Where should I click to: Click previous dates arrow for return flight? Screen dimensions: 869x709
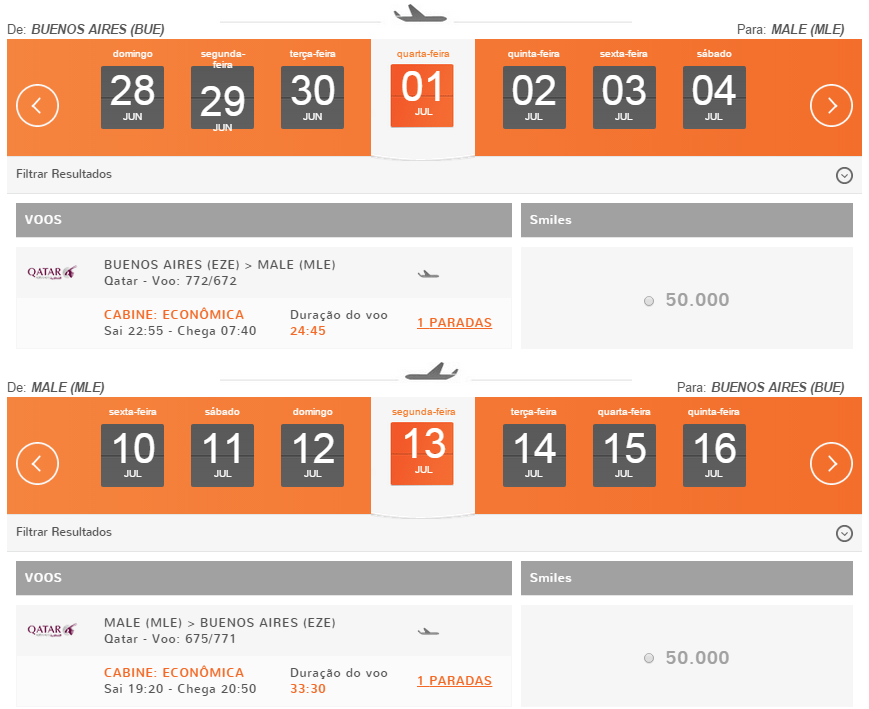37,463
